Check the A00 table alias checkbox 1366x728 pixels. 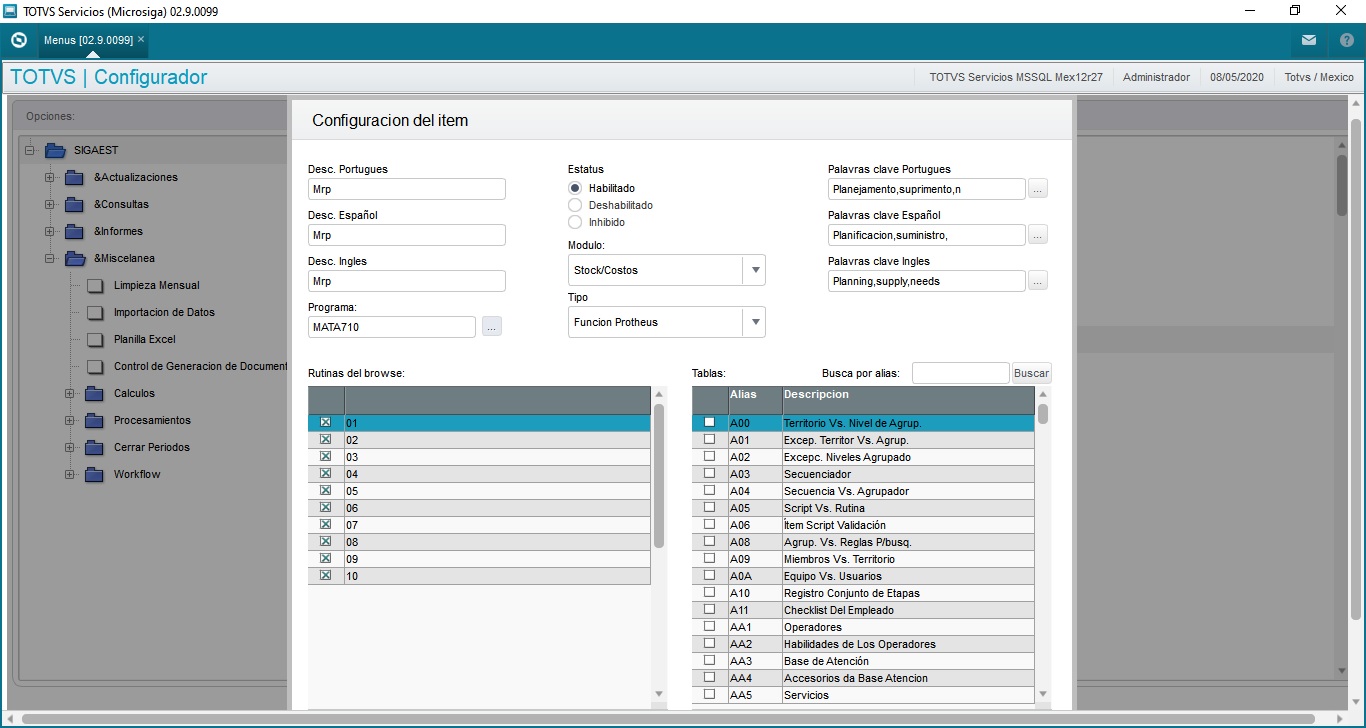point(710,423)
